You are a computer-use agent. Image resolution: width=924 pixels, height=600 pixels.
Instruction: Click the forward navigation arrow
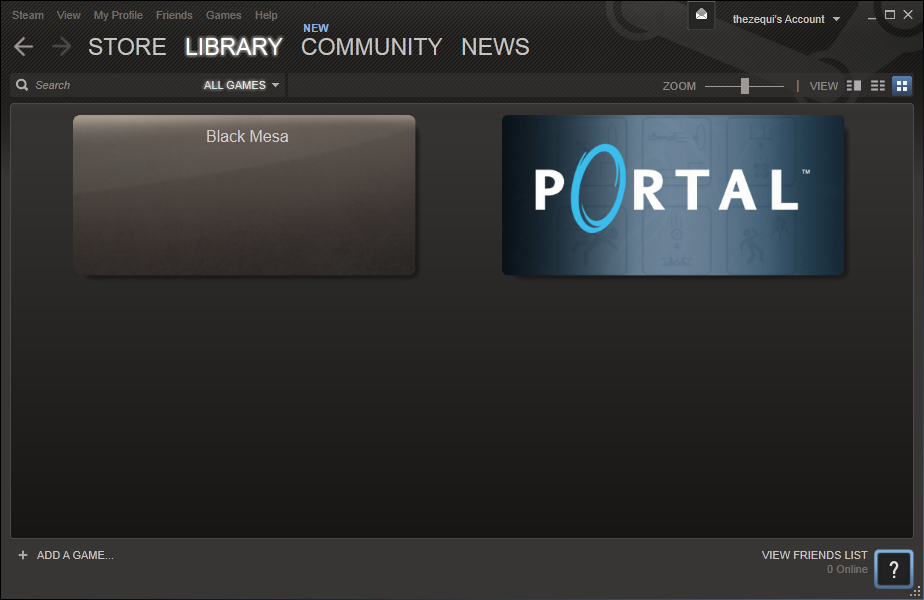(61, 47)
